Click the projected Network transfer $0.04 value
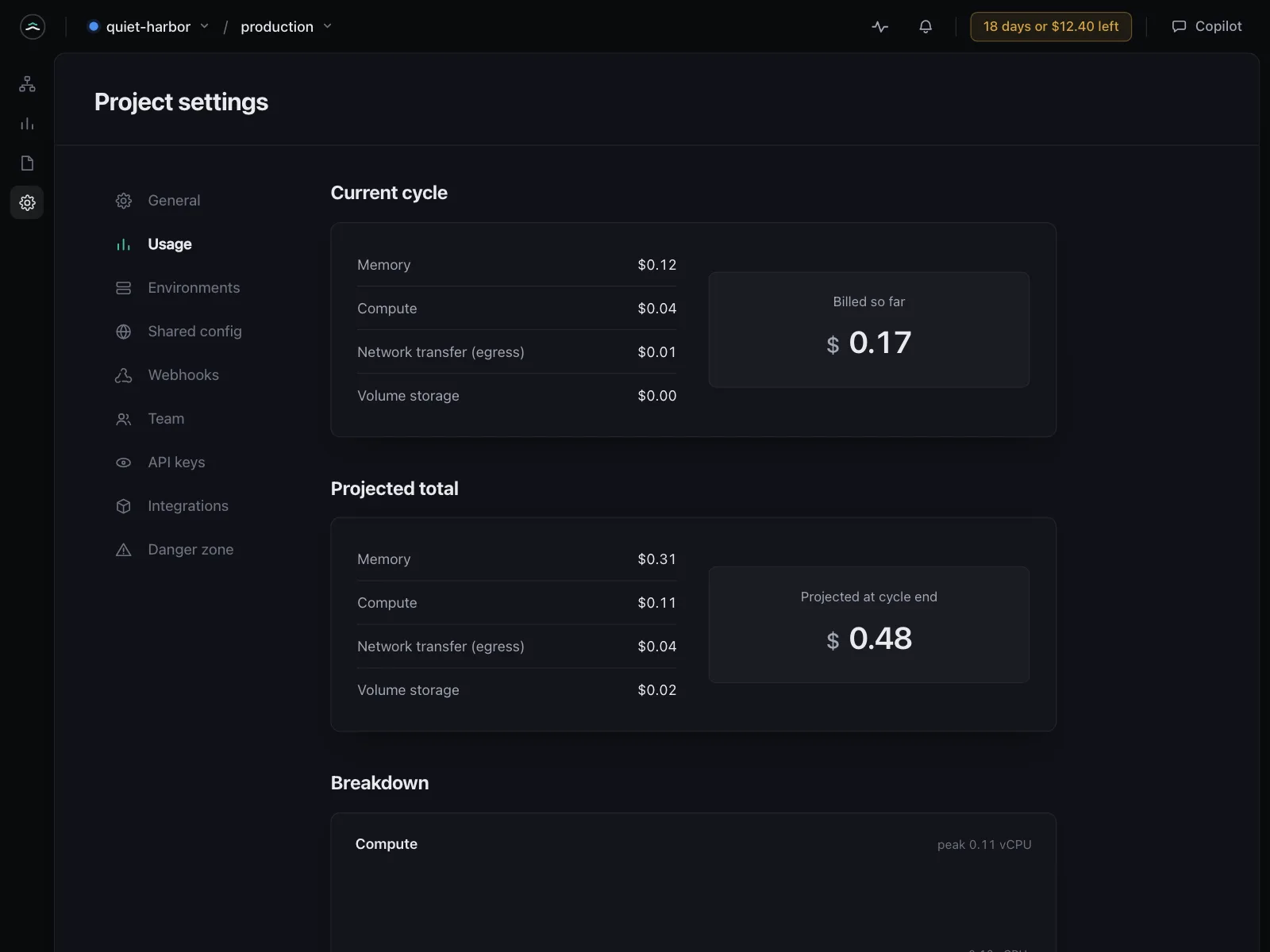 point(657,647)
